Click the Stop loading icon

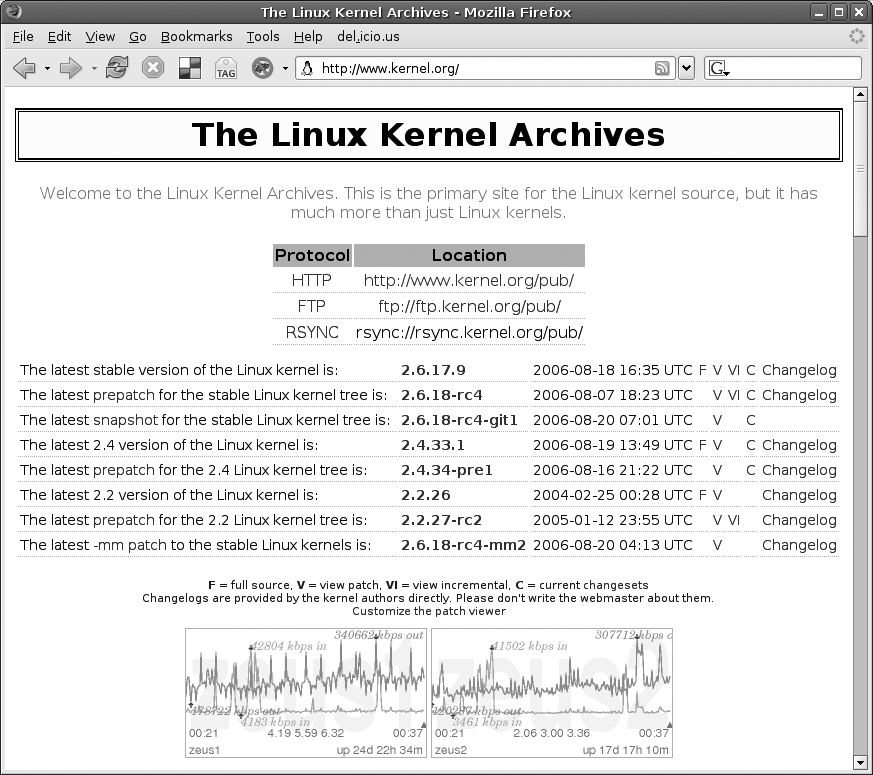click(153, 68)
